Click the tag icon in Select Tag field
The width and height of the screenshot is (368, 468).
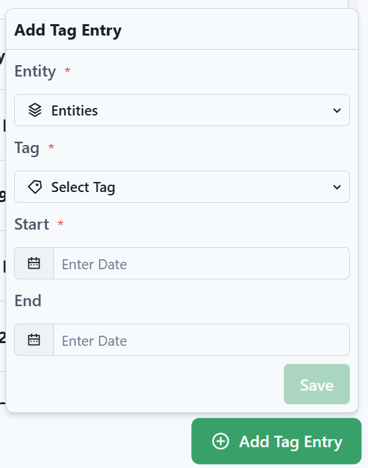(x=35, y=187)
